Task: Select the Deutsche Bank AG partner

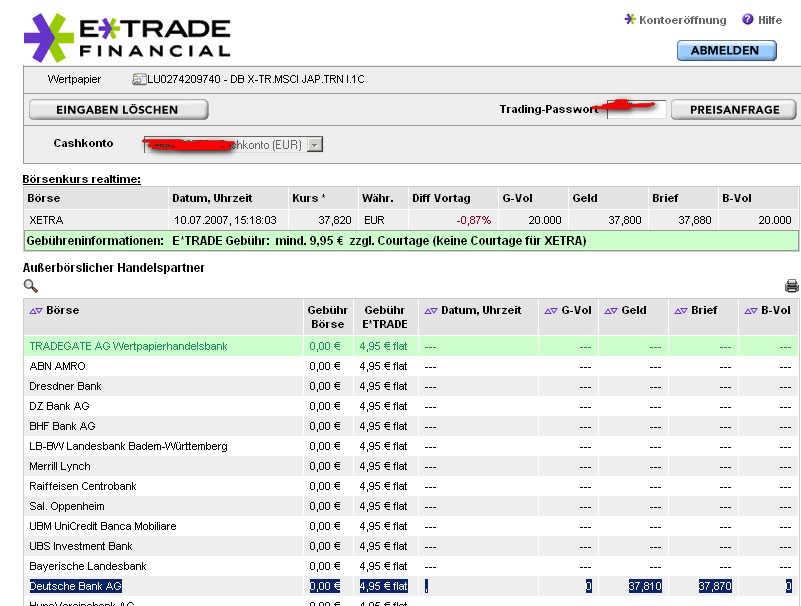Action: [x=76, y=586]
